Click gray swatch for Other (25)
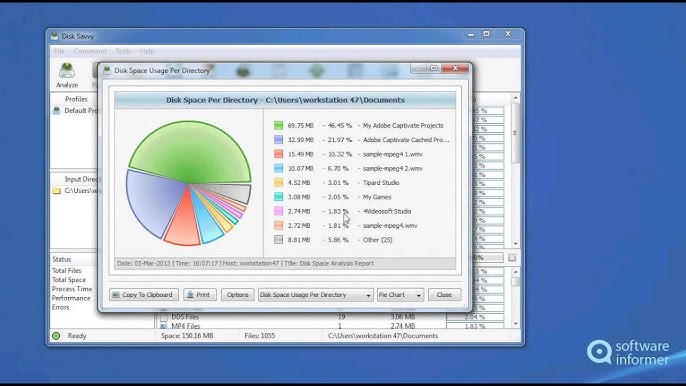The width and height of the screenshot is (686, 386). pyautogui.click(x=278, y=240)
